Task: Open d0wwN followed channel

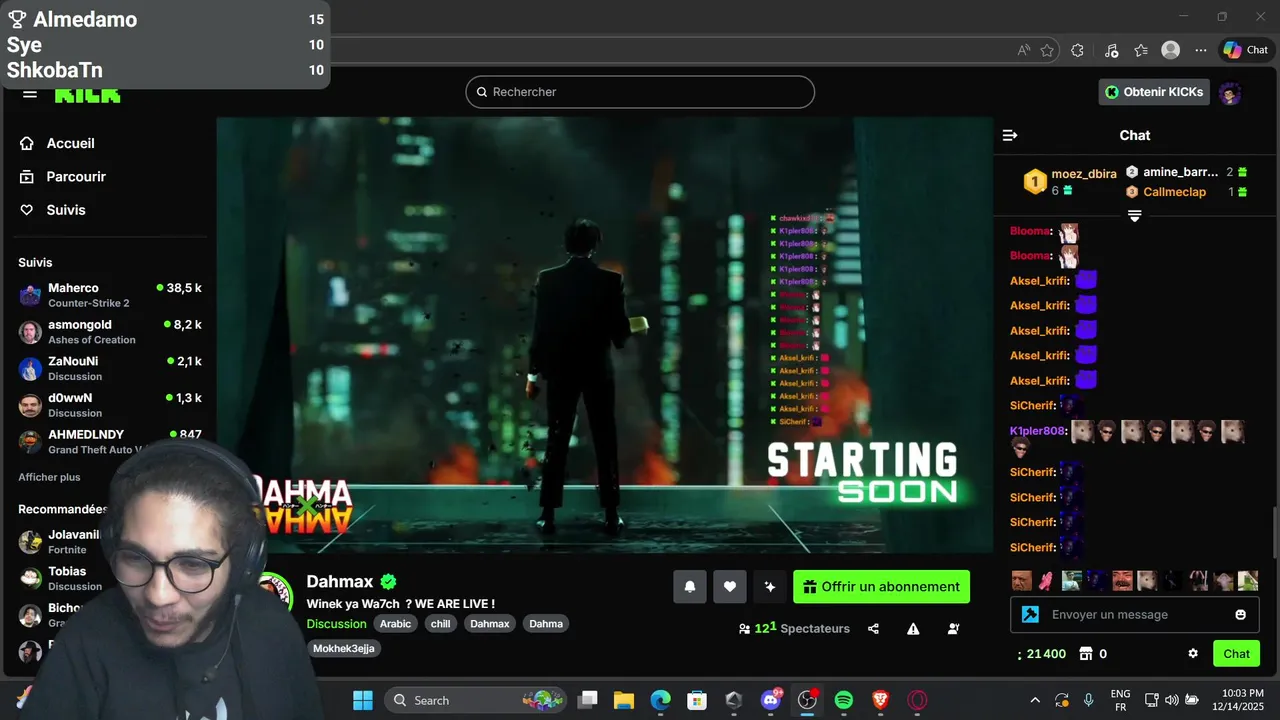Action: (x=110, y=405)
